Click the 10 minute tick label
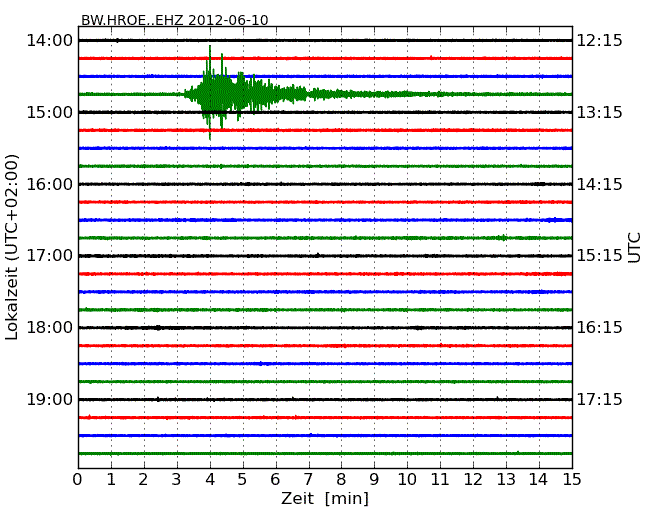Viewport: 650px width, 520px height. tap(407, 480)
